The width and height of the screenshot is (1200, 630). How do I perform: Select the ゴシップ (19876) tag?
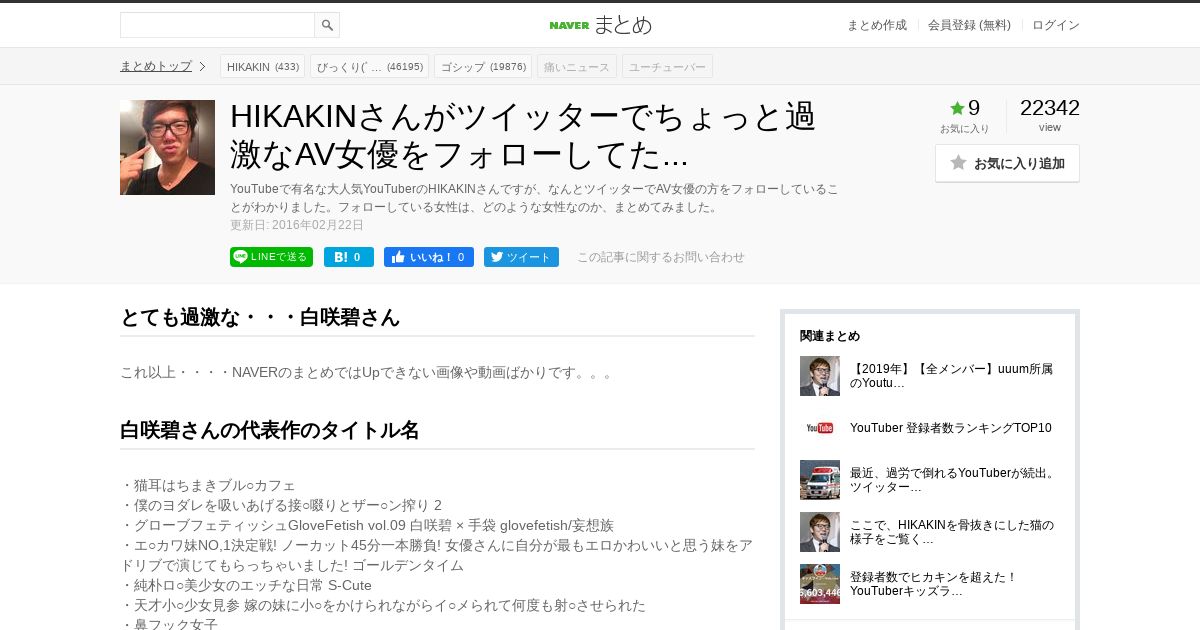click(x=483, y=67)
